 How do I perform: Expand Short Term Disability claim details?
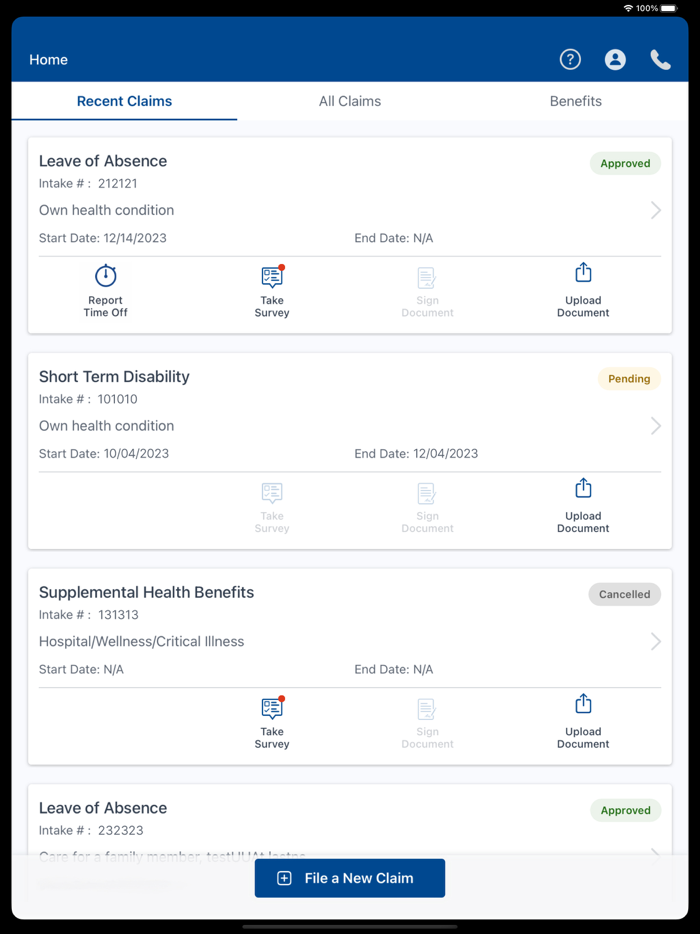coord(656,425)
